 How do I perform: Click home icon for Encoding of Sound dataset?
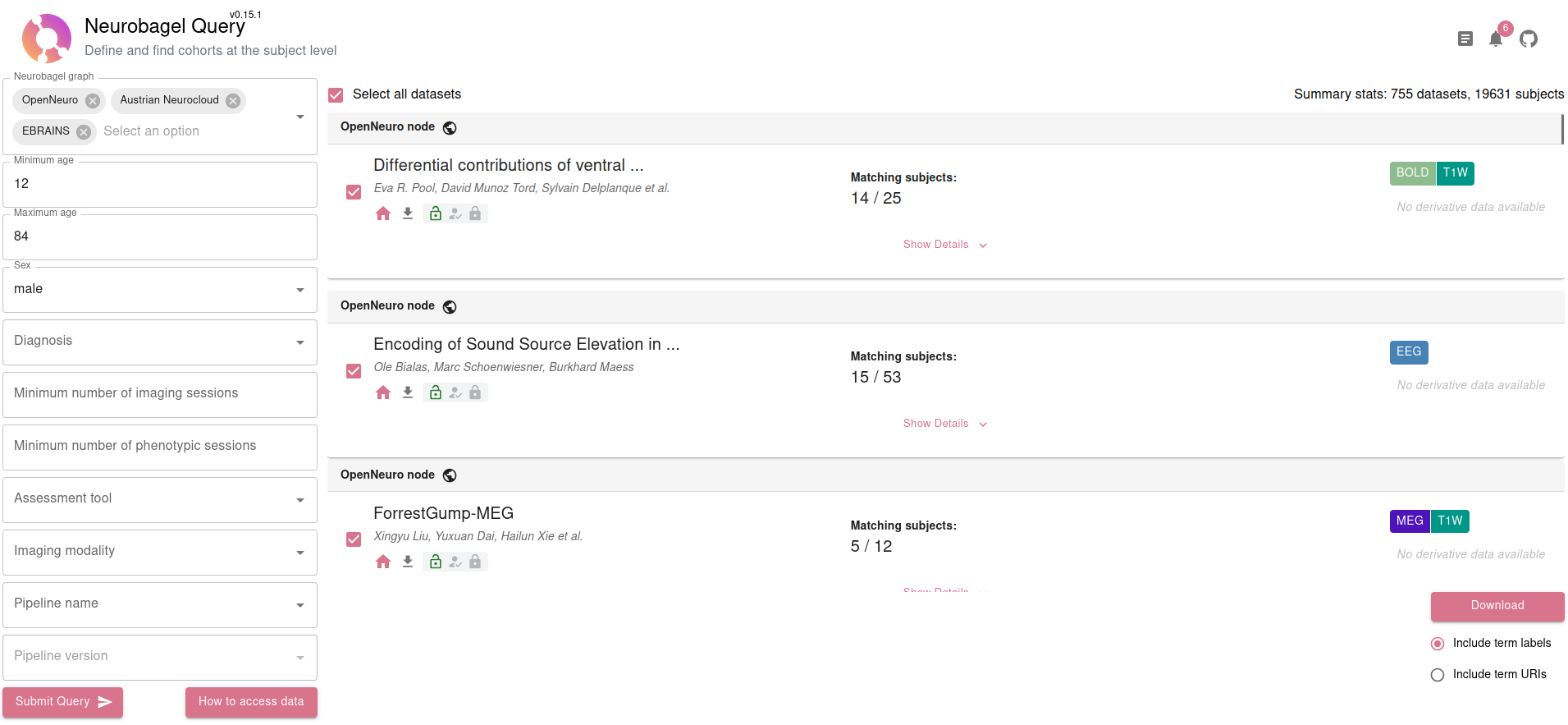click(383, 392)
